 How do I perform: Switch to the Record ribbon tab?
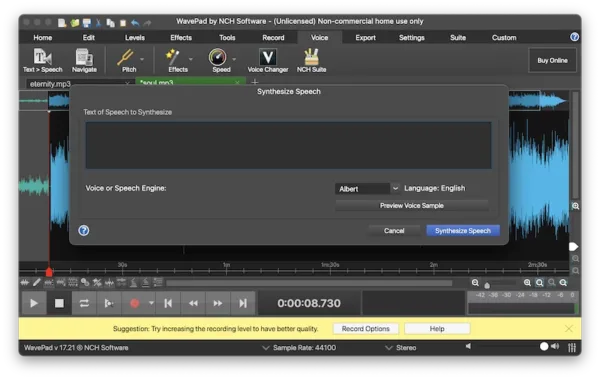[x=273, y=38]
